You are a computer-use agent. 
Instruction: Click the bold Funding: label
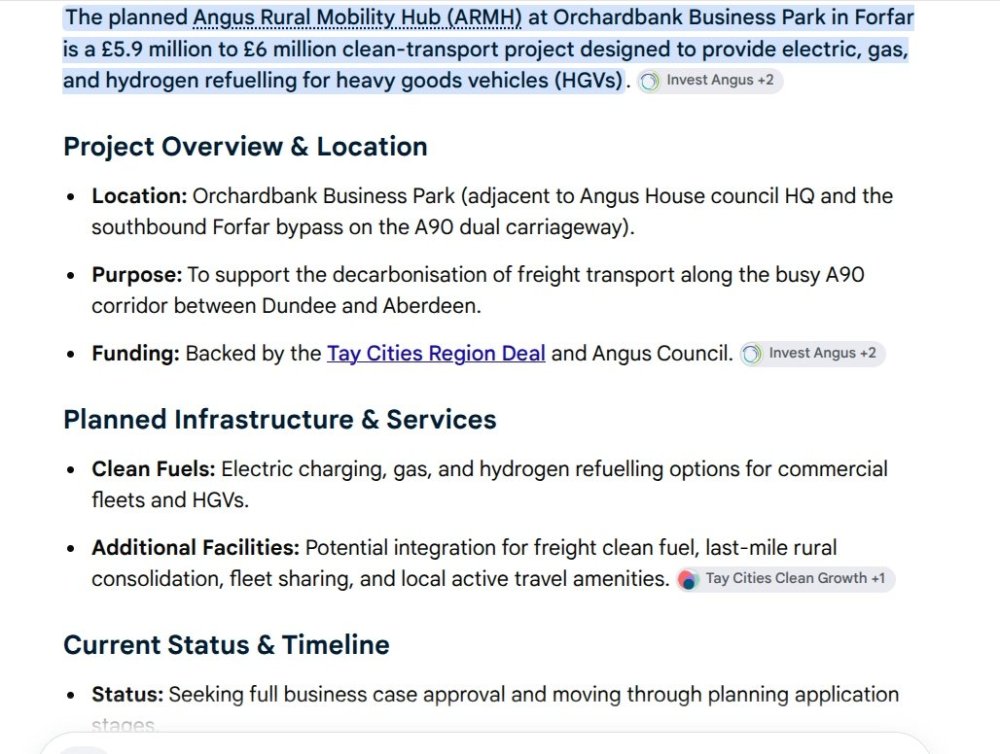(x=135, y=353)
